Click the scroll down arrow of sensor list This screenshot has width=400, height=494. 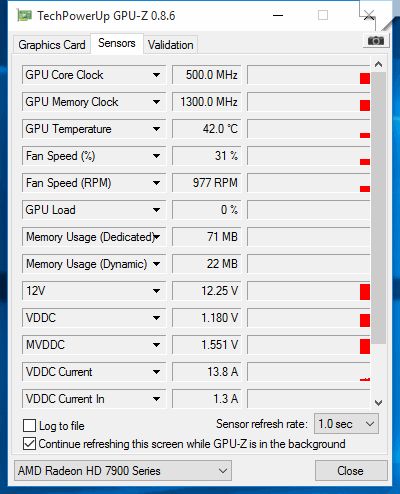pos(378,403)
